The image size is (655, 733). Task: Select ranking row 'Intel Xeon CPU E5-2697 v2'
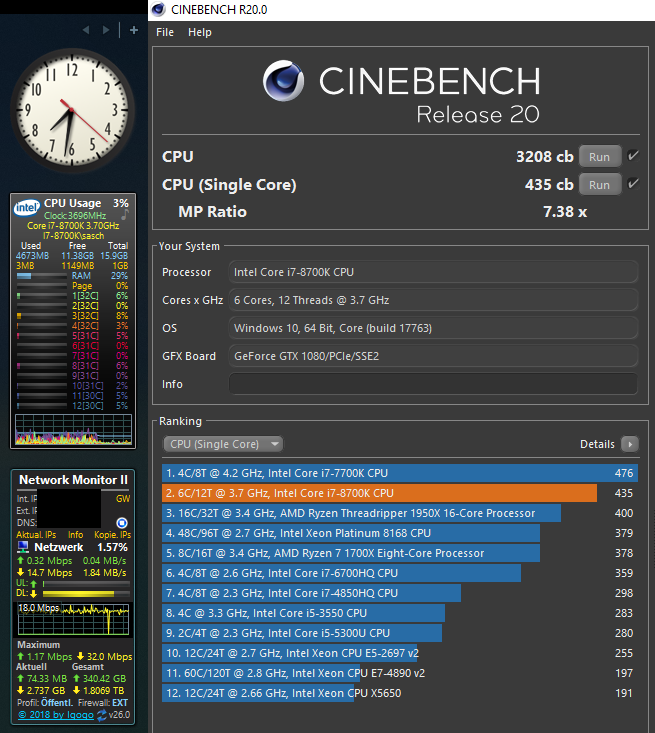(400, 653)
